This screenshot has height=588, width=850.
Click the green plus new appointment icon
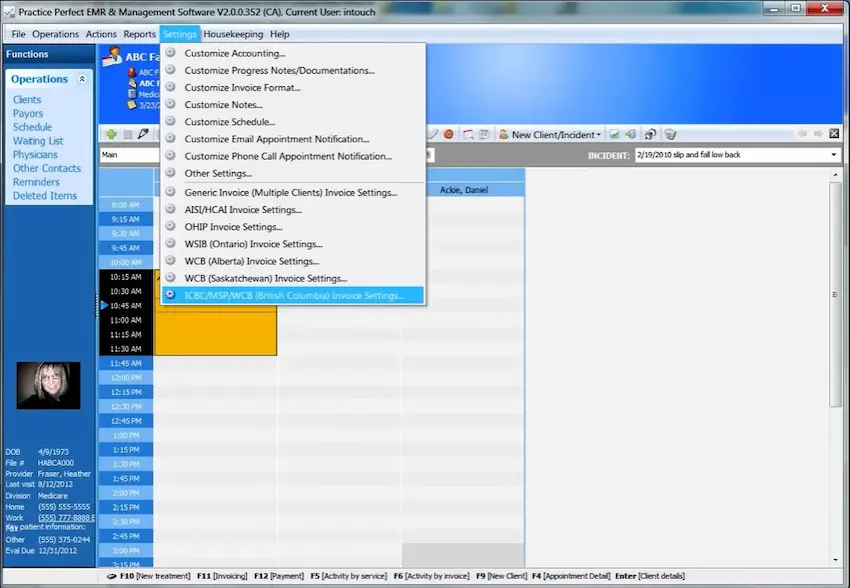(110, 134)
